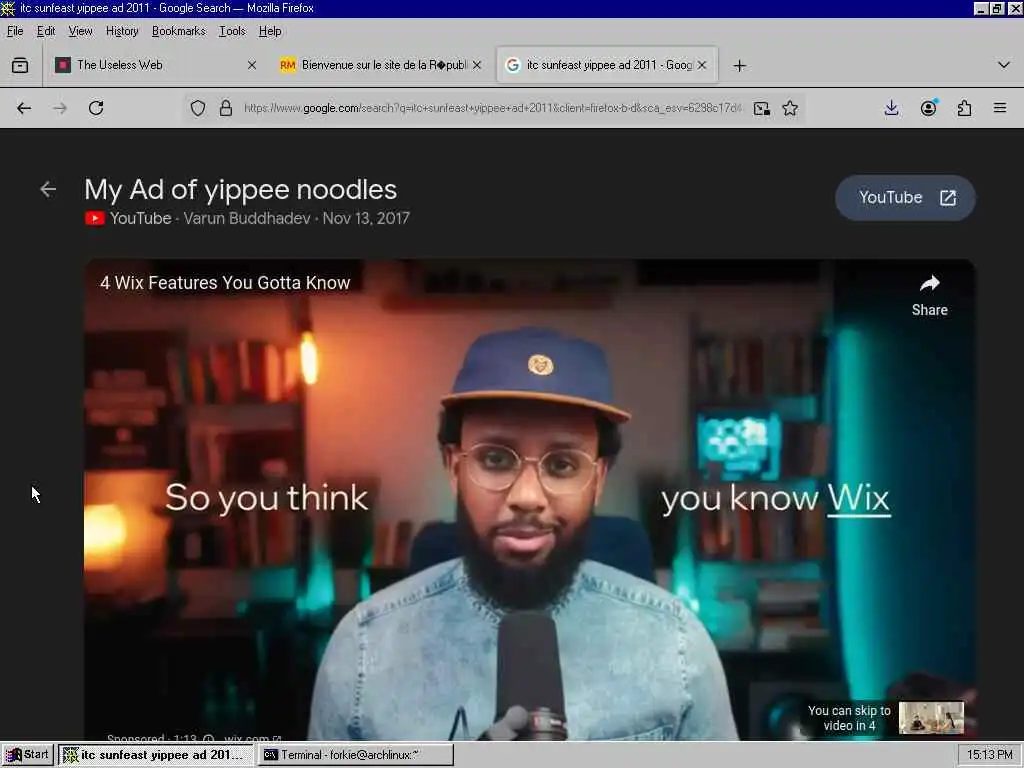Click 'Varun Buddhadev' channel name text
The height and width of the screenshot is (768, 1024).
point(247,218)
